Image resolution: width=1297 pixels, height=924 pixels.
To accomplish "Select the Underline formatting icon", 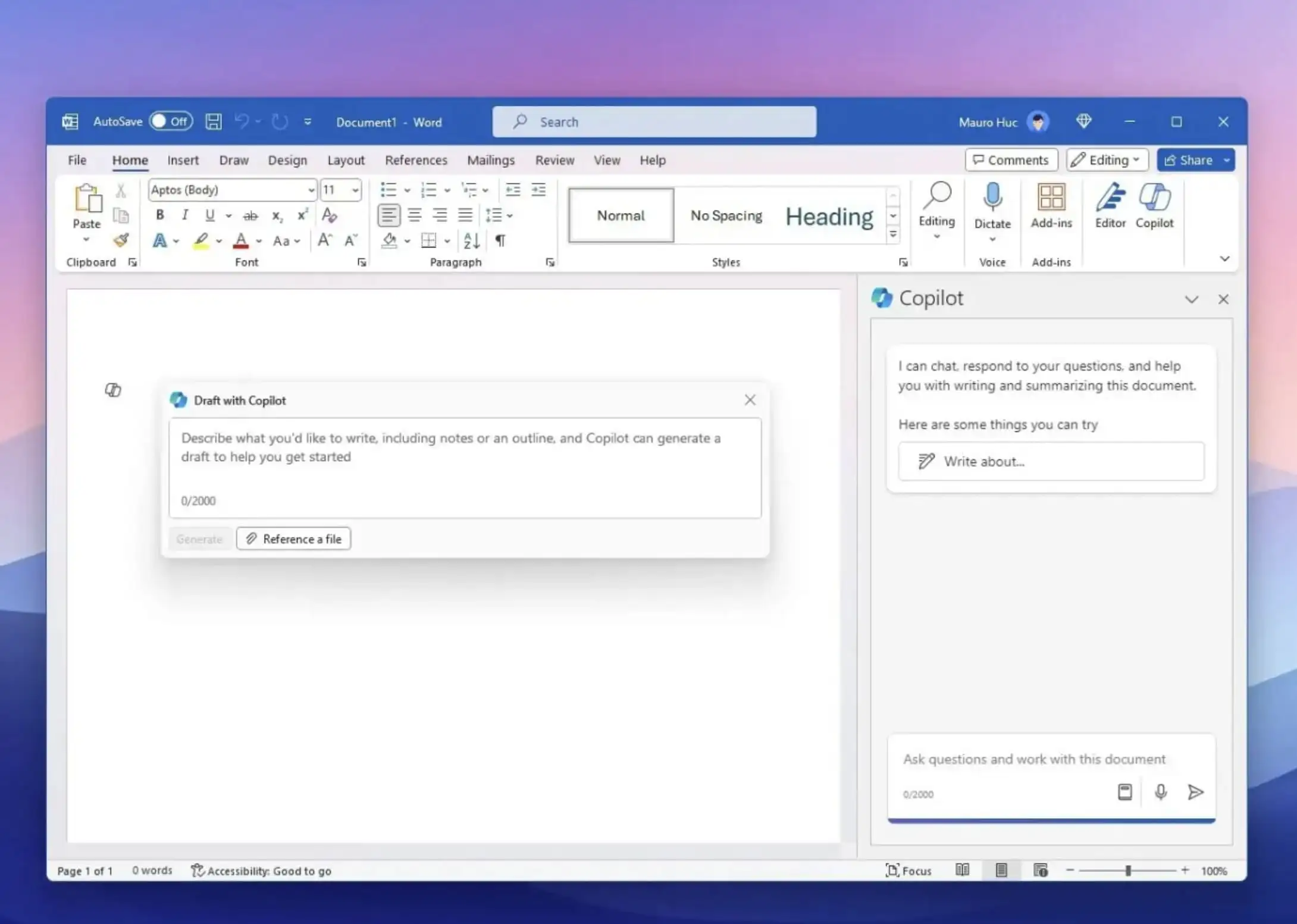I will coord(210,215).
